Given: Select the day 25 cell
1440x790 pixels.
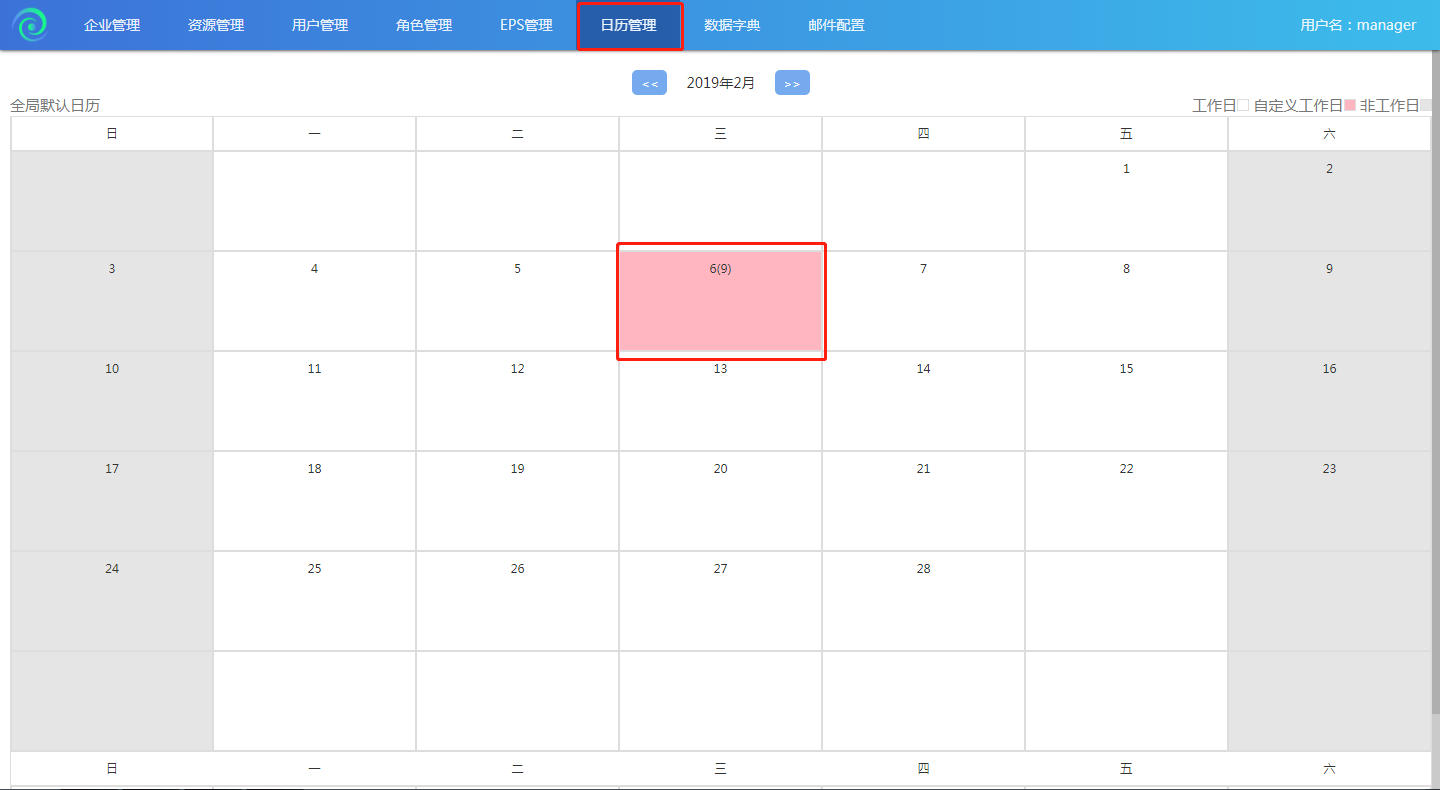Looking at the screenshot, I should 314,601.
